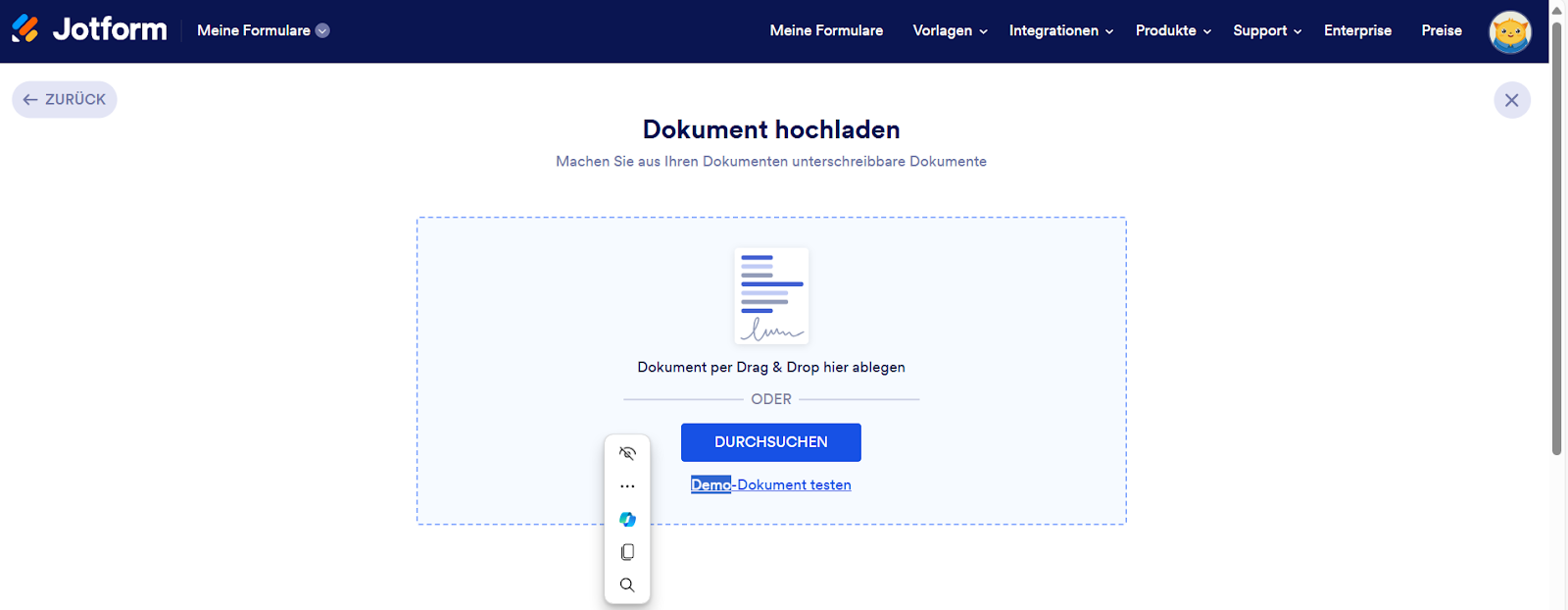
Task: Go back using the ZURÜCK button
Action: [65, 100]
